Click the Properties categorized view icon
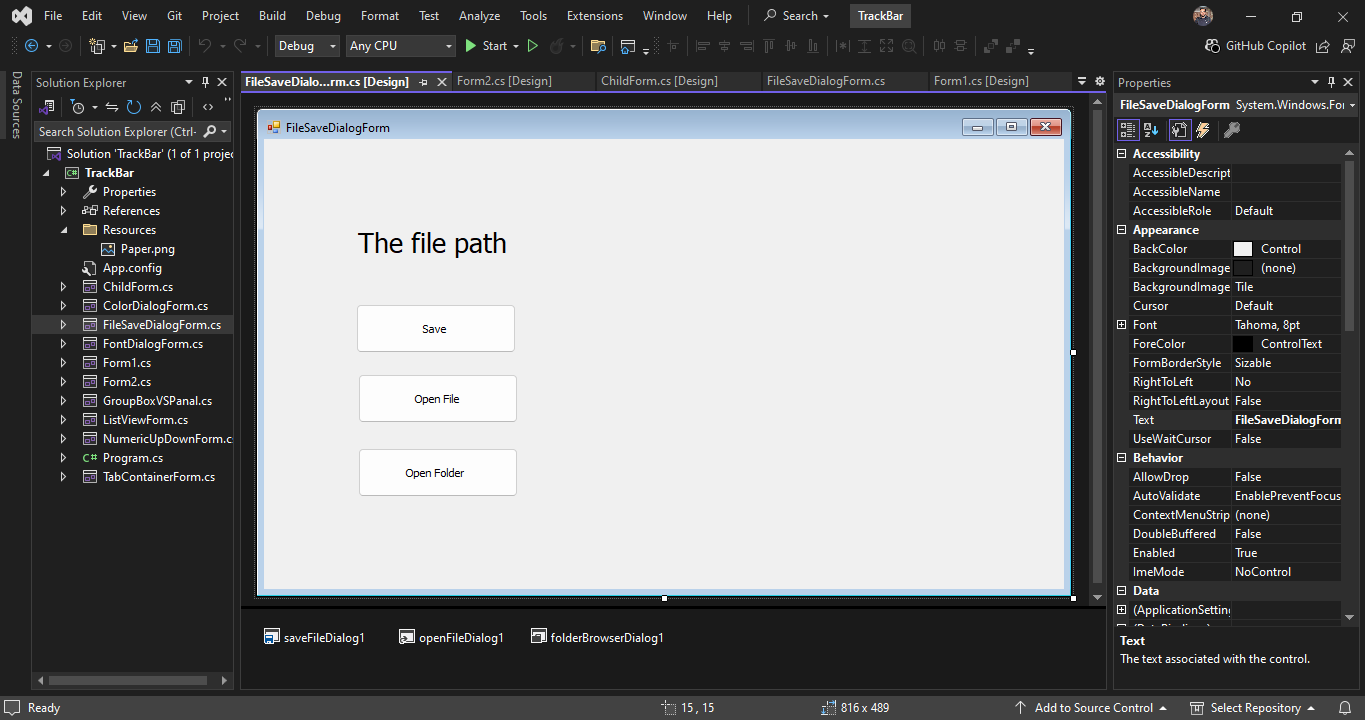Screen dimensions: 1365x720 pyautogui.click(x=1128, y=129)
